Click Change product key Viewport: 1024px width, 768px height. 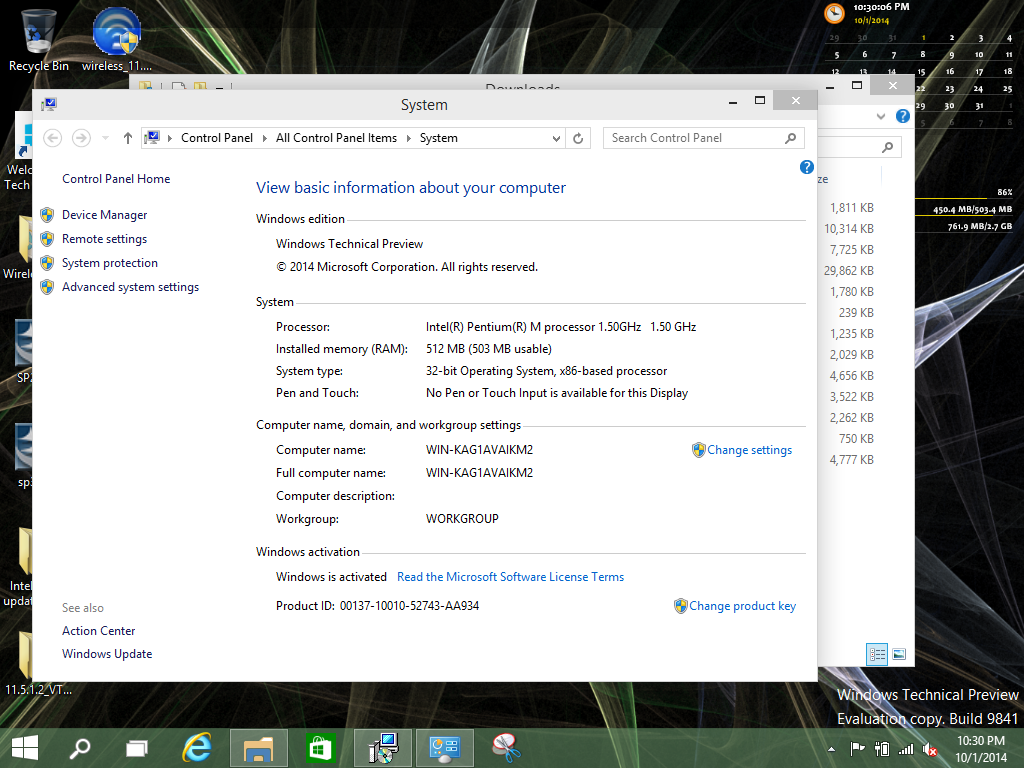pos(743,606)
